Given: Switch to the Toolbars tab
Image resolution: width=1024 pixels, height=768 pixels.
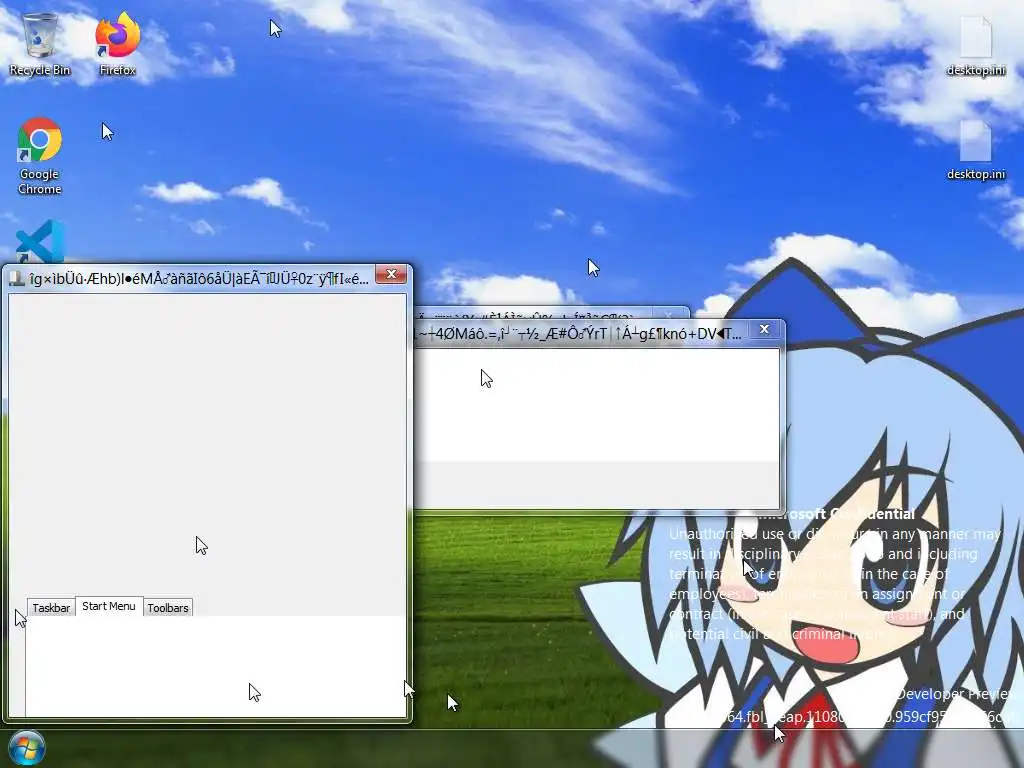Looking at the screenshot, I should 168,607.
